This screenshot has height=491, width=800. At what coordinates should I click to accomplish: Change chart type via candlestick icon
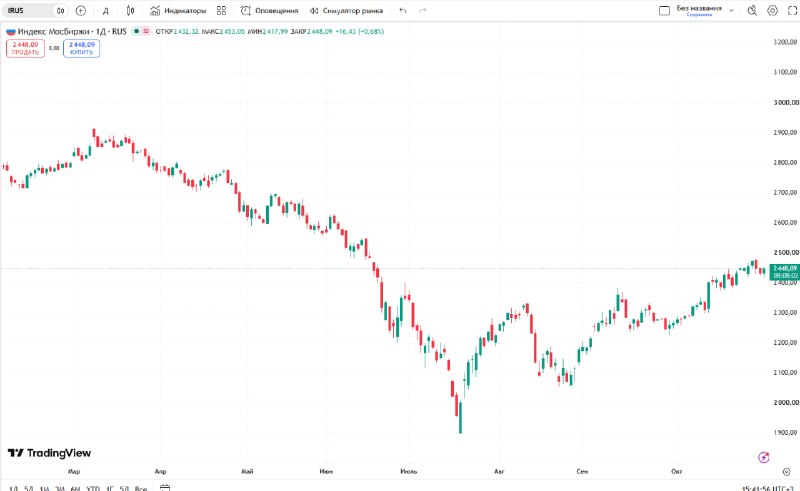pyautogui.click(x=131, y=10)
